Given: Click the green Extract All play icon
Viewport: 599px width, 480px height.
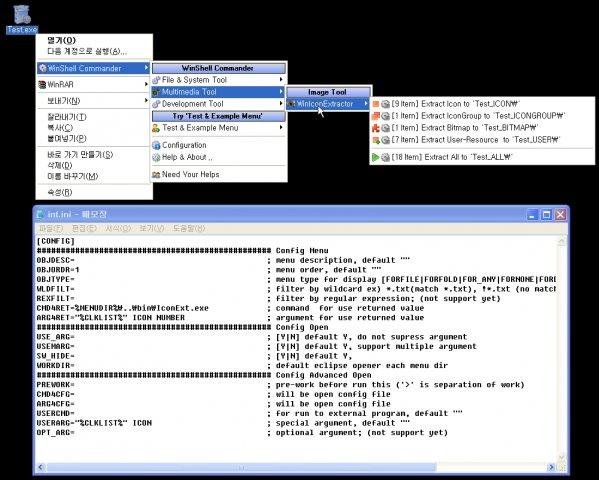Looking at the screenshot, I should click(x=376, y=157).
